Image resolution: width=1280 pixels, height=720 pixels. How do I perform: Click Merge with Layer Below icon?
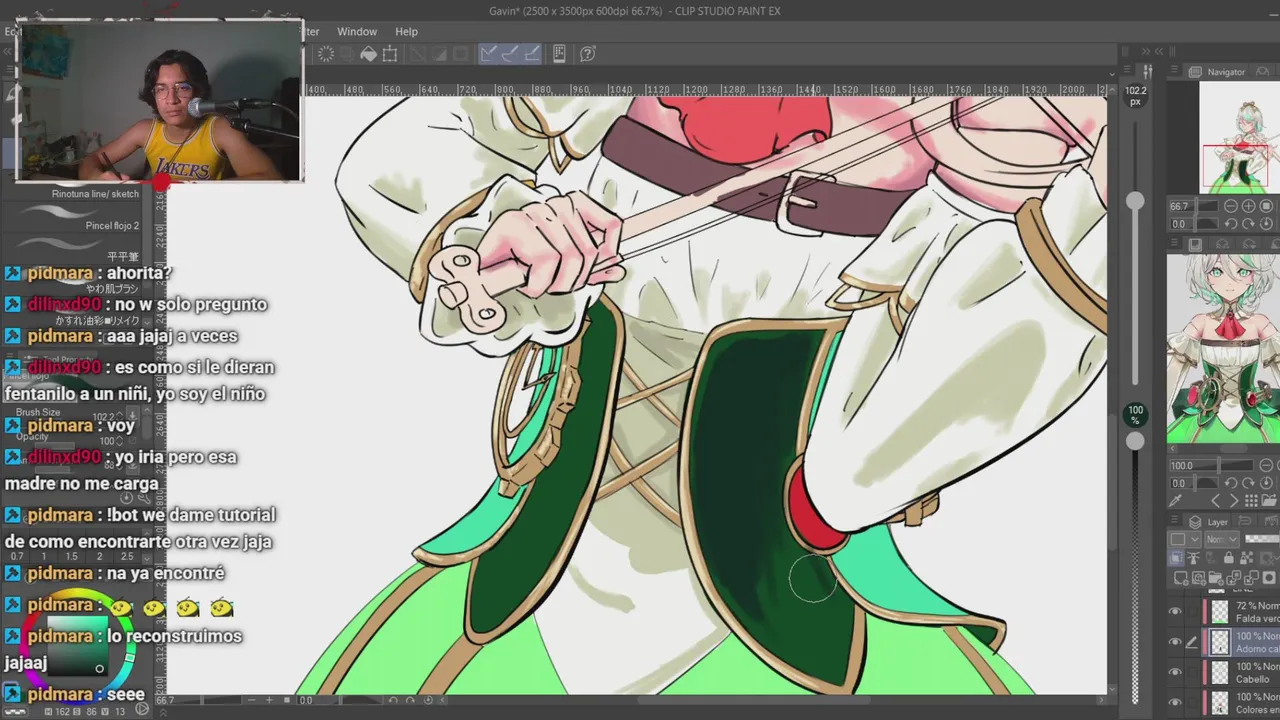pyautogui.click(x=1251, y=577)
